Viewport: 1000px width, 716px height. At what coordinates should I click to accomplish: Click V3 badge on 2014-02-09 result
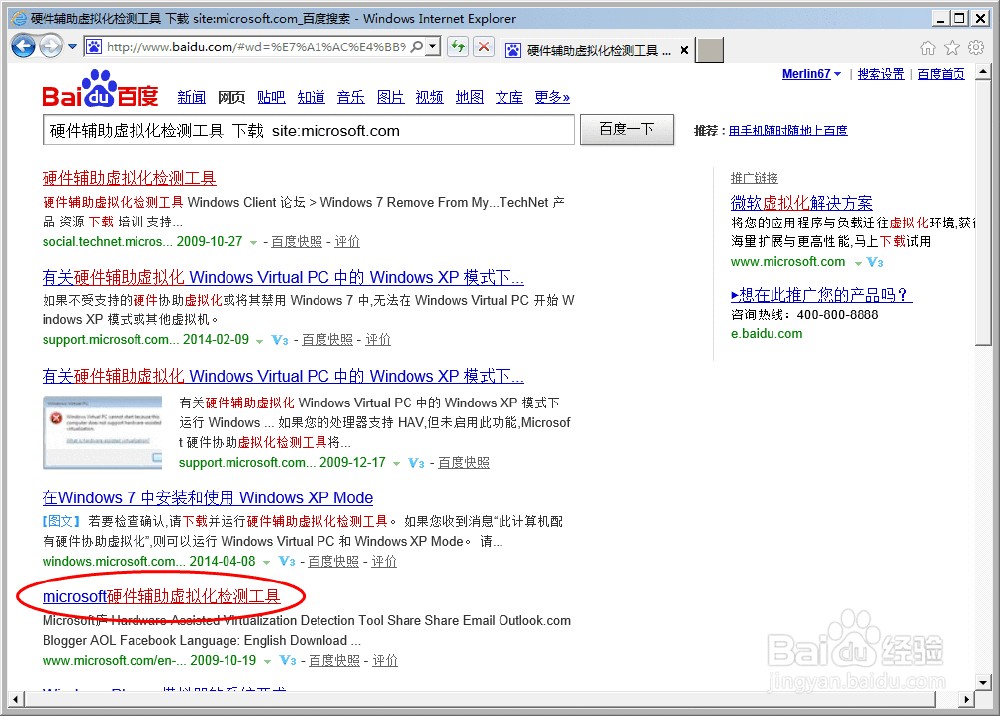click(x=280, y=340)
